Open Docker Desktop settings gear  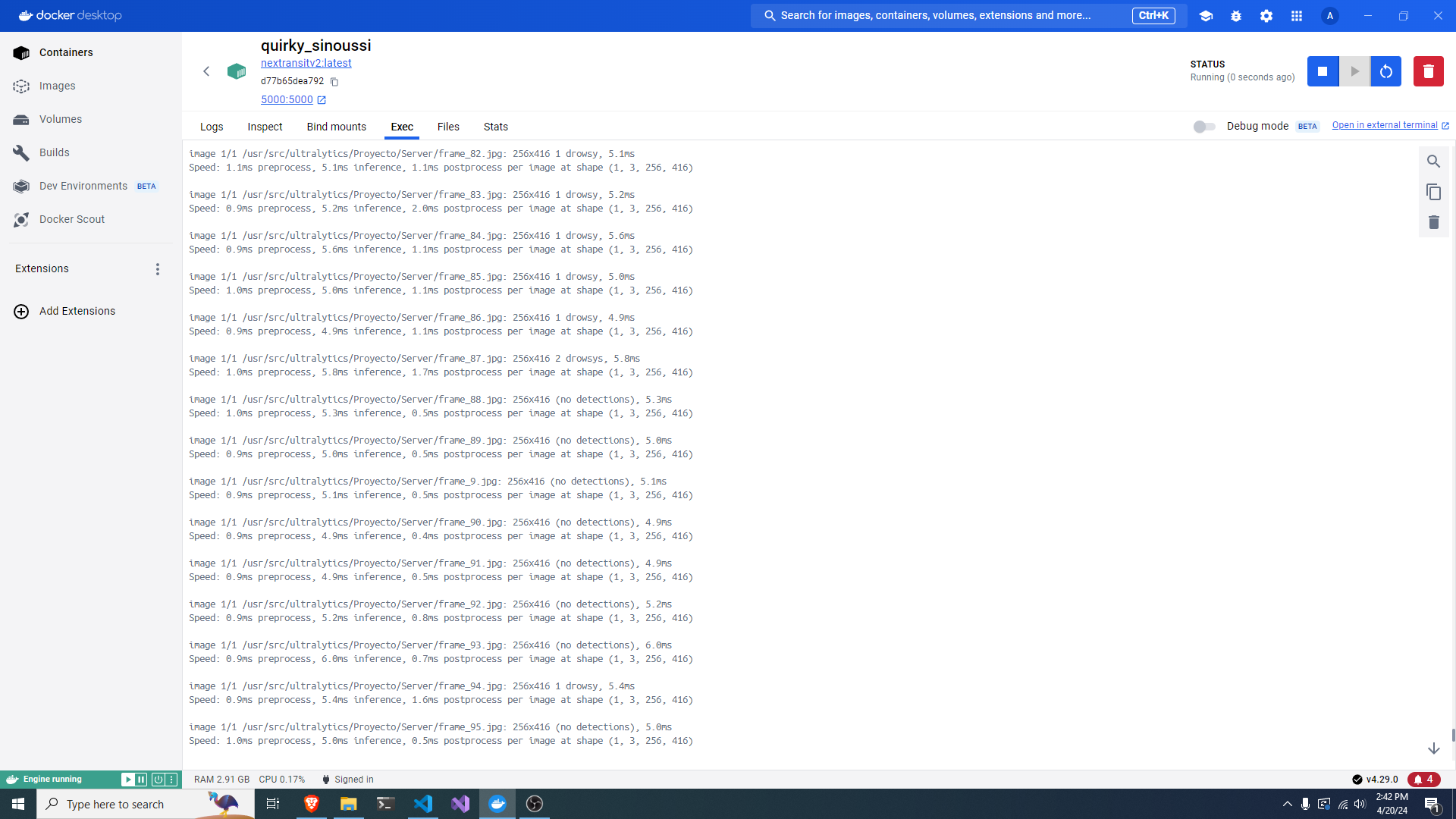point(1266,16)
